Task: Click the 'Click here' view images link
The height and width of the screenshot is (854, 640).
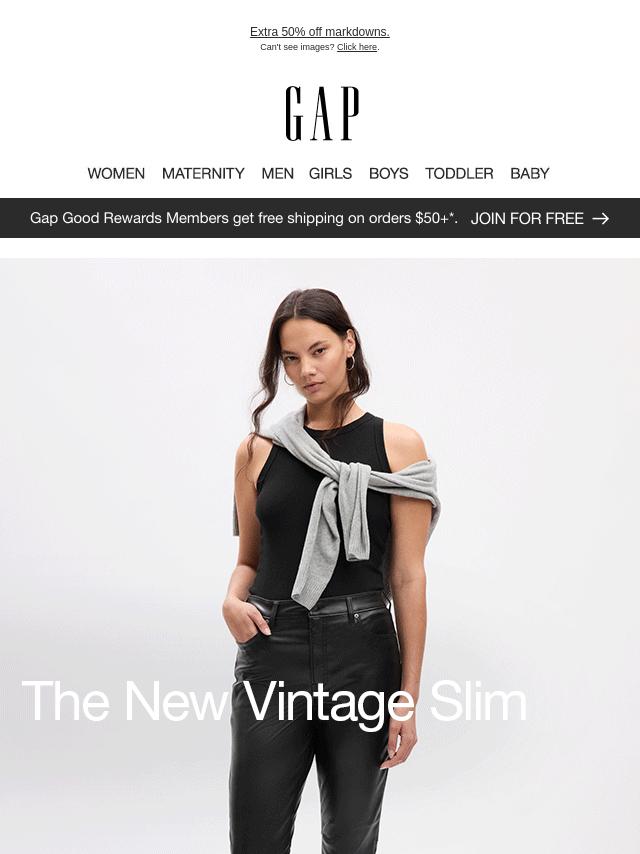Action: pyautogui.click(x=357, y=47)
